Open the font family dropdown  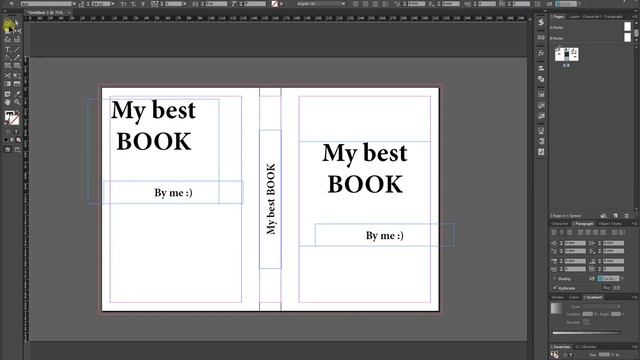pyautogui.click(x=74, y=4)
